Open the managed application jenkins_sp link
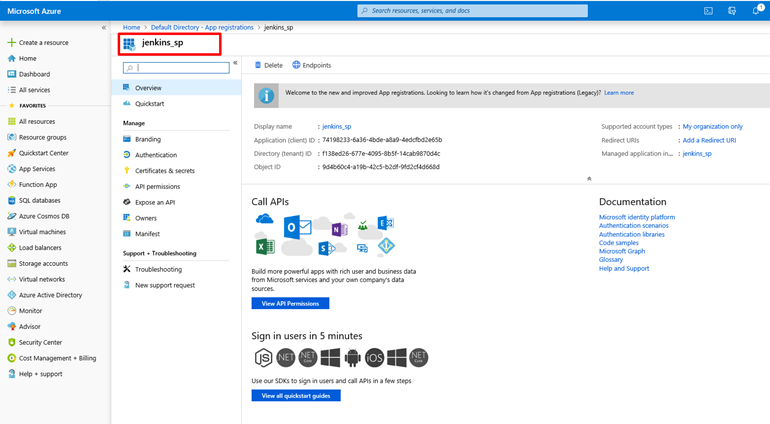Viewport: 770px width, 424px height. [x=697, y=154]
